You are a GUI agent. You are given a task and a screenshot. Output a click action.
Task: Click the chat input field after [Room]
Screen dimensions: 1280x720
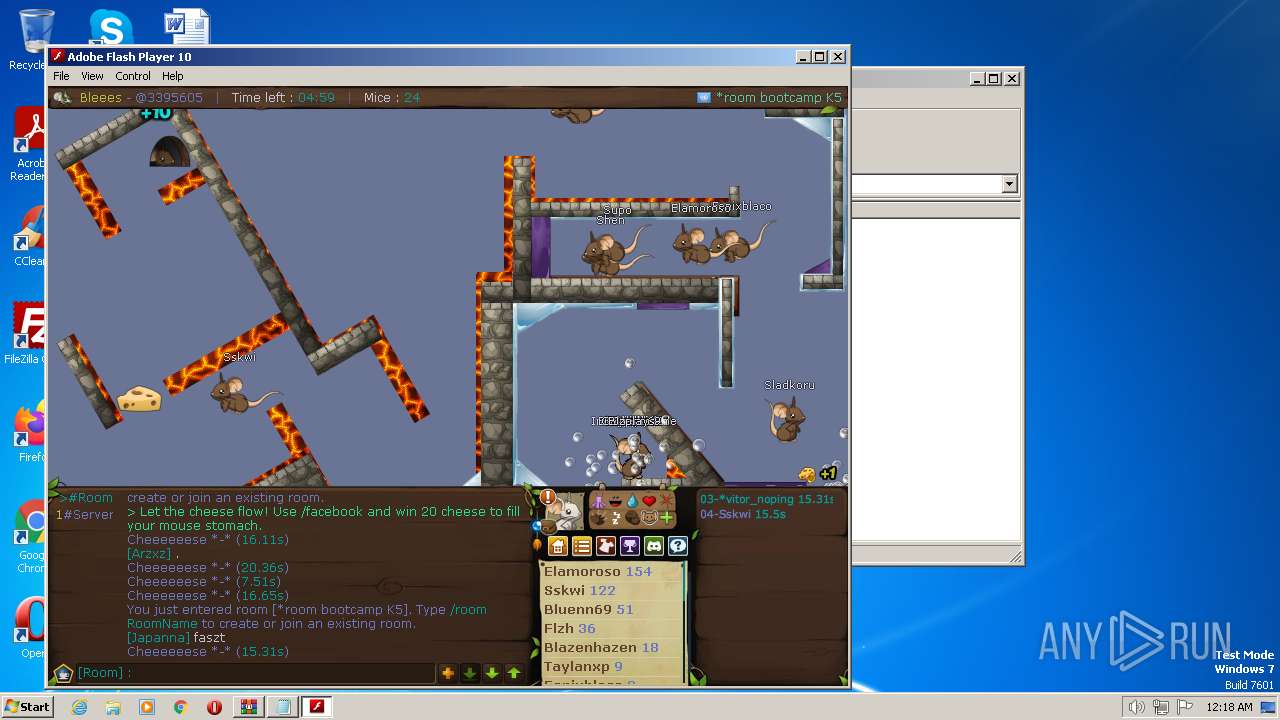click(284, 673)
